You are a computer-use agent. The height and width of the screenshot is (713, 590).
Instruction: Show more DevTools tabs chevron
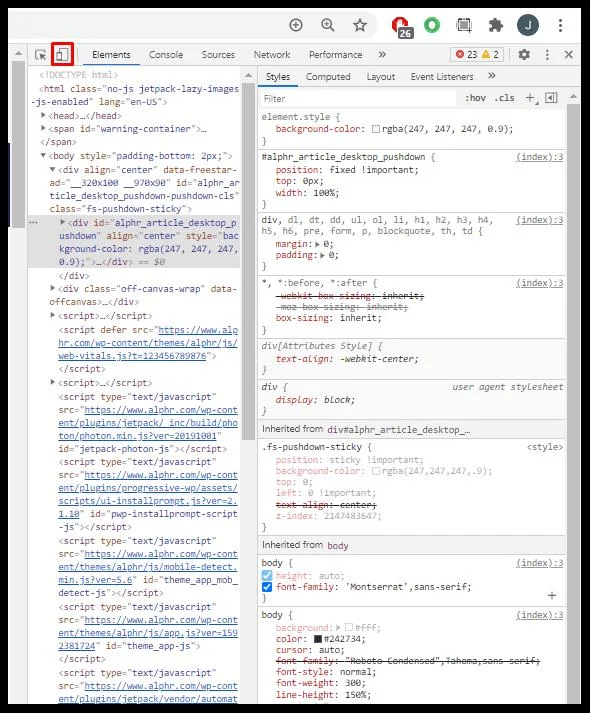pyautogui.click(x=382, y=55)
